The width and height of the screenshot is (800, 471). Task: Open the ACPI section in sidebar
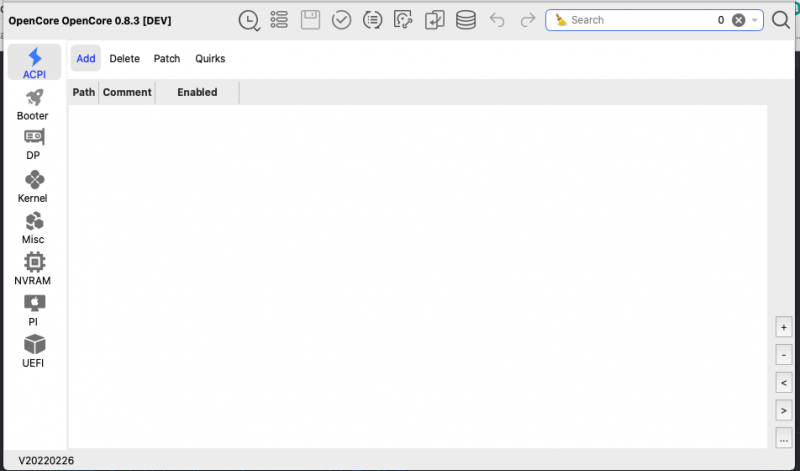pos(34,62)
